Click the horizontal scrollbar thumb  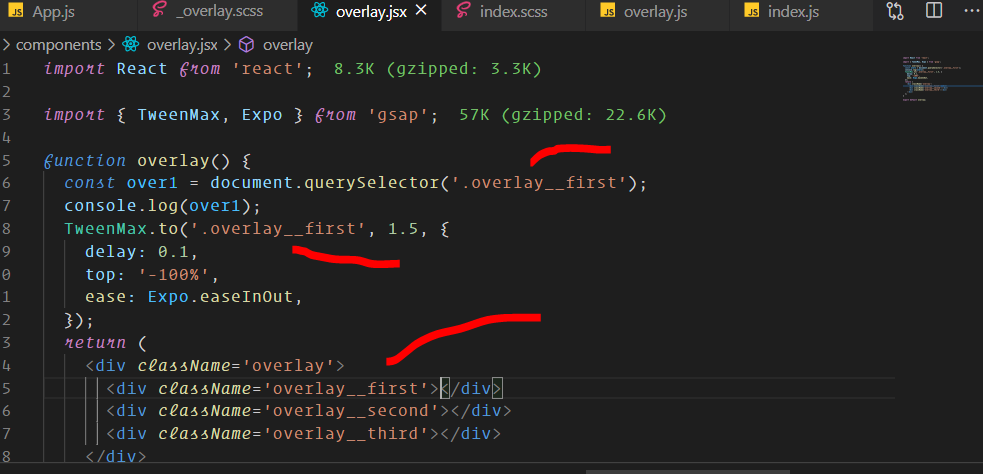pyautogui.click(x=688, y=471)
